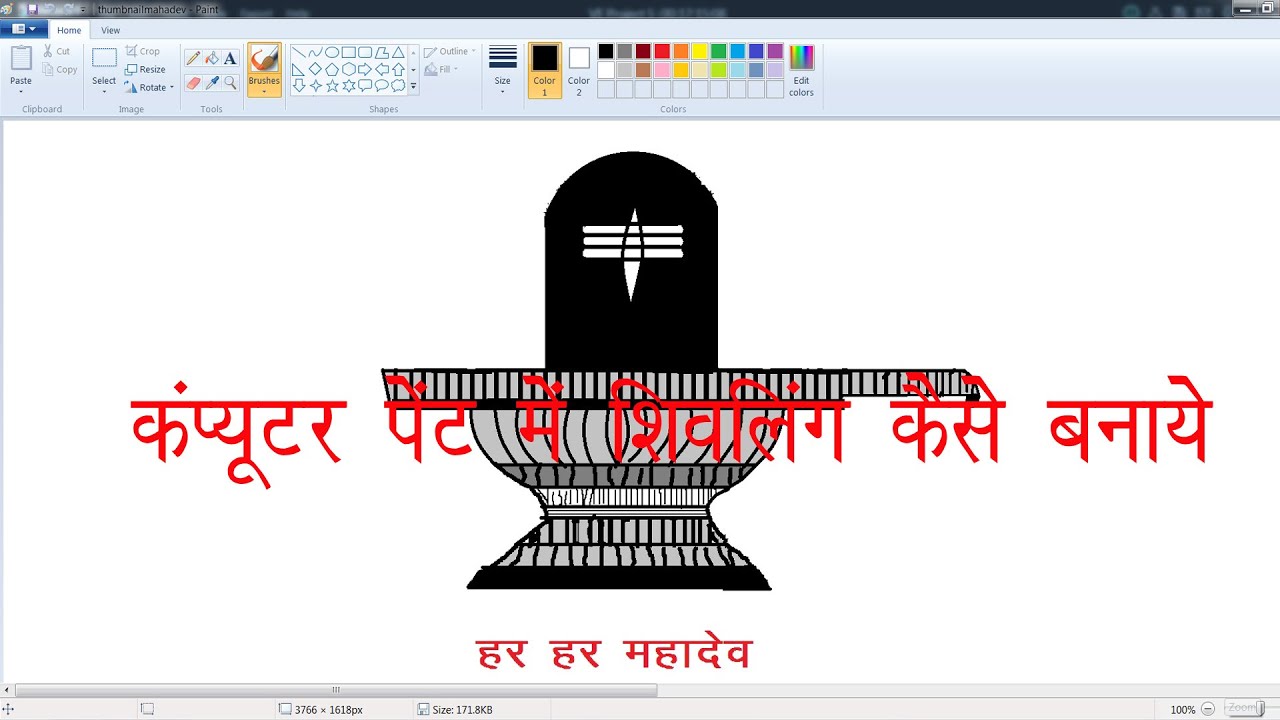Viewport: 1280px width, 720px height.
Task: Click the Resize button
Action: (x=146, y=69)
